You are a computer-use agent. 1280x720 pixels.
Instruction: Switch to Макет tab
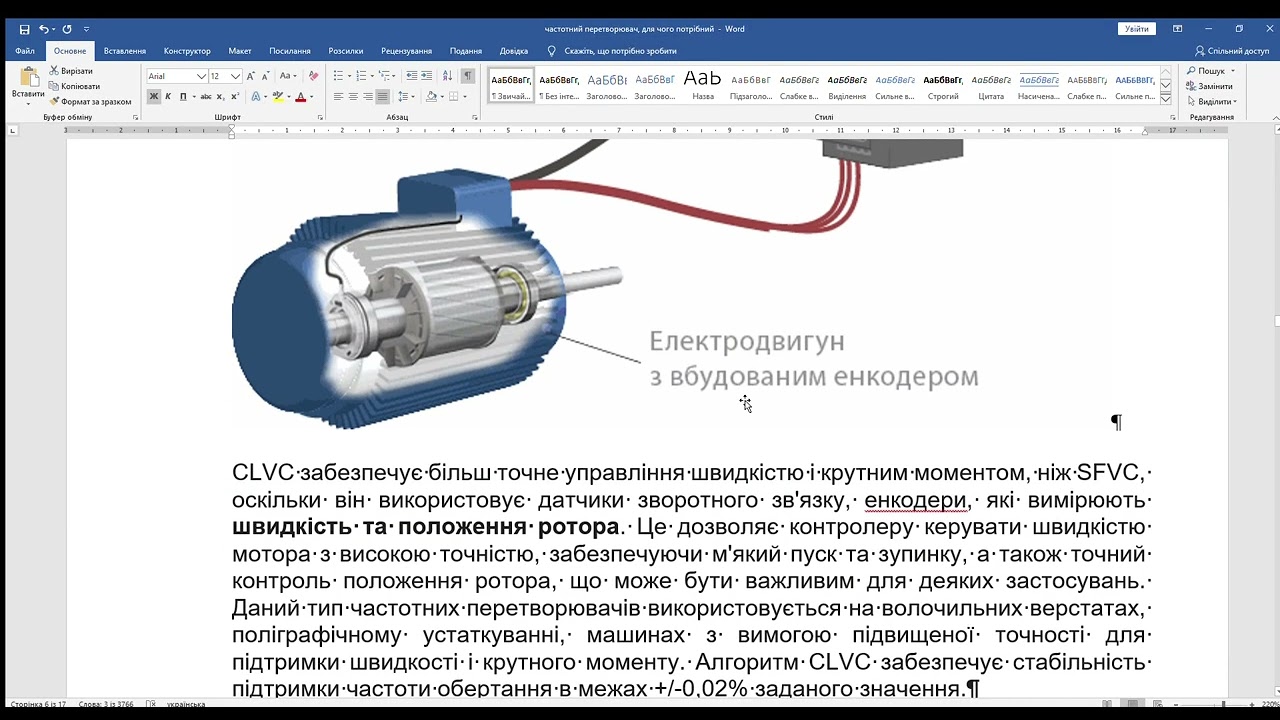tap(240, 51)
